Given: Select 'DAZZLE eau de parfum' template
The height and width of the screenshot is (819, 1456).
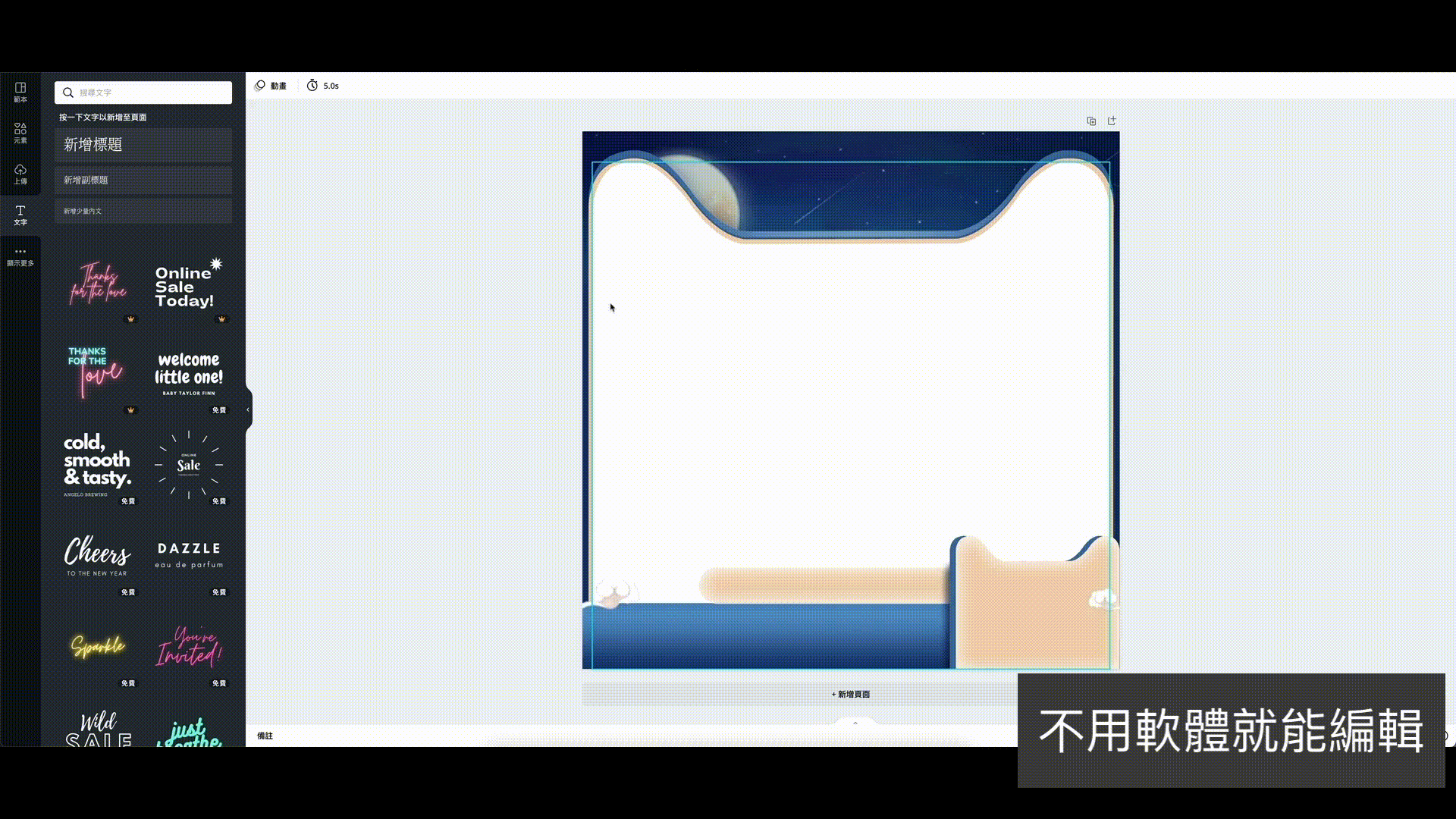Looking at the screenshot, I should pos(189,557).
